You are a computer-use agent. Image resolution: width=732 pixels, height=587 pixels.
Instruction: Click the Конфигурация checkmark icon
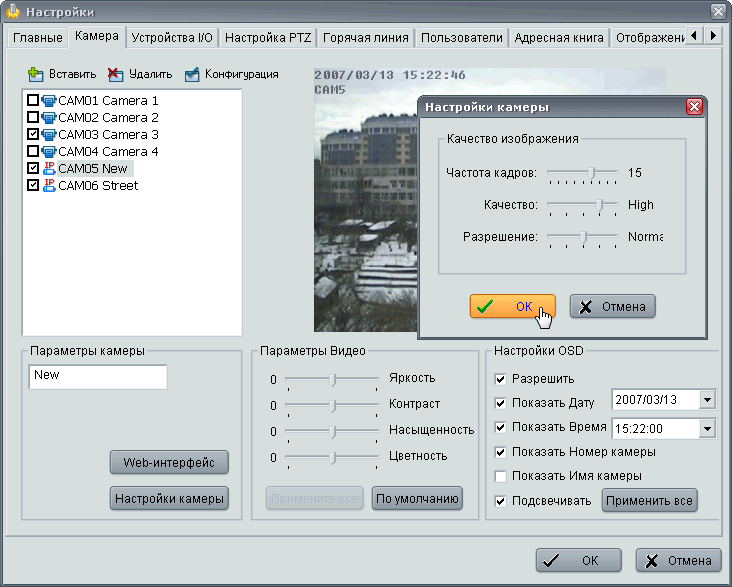pyautogui.click(x=191, y=74)
